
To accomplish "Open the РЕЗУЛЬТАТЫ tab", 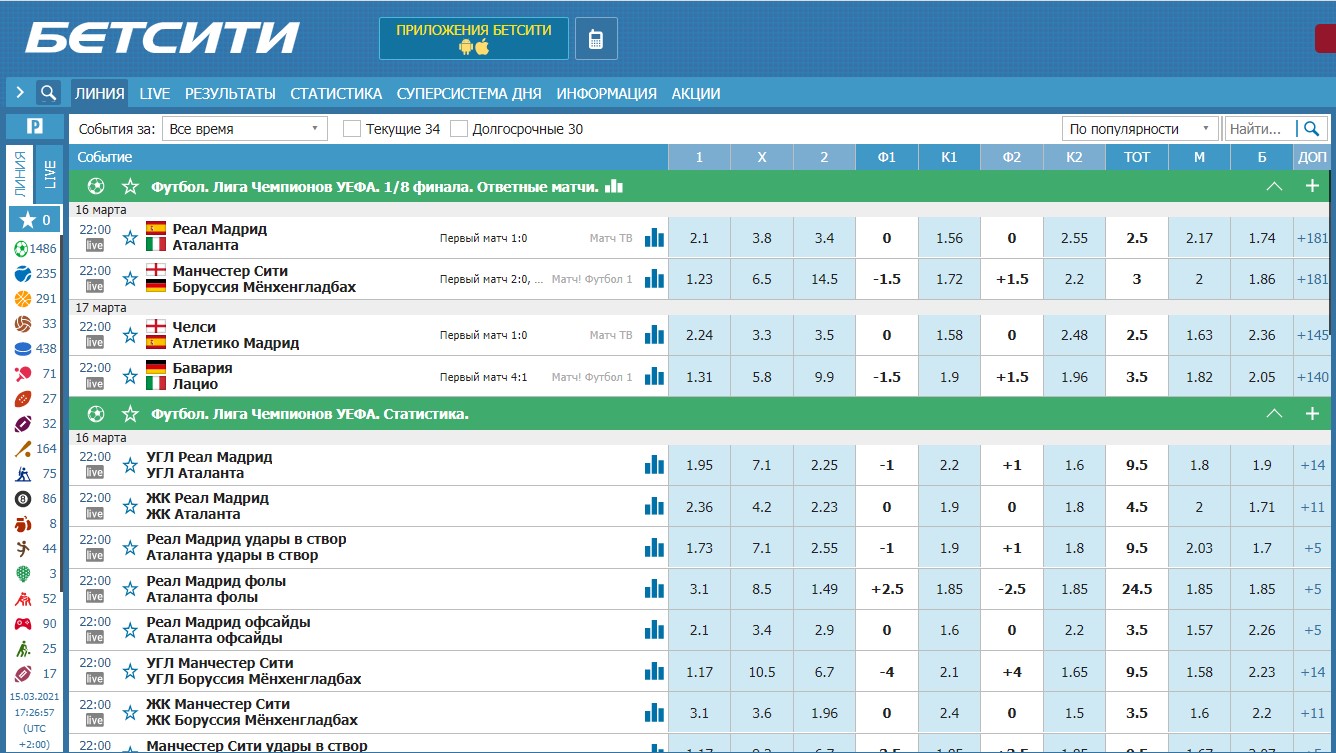I will click(230, 93).
